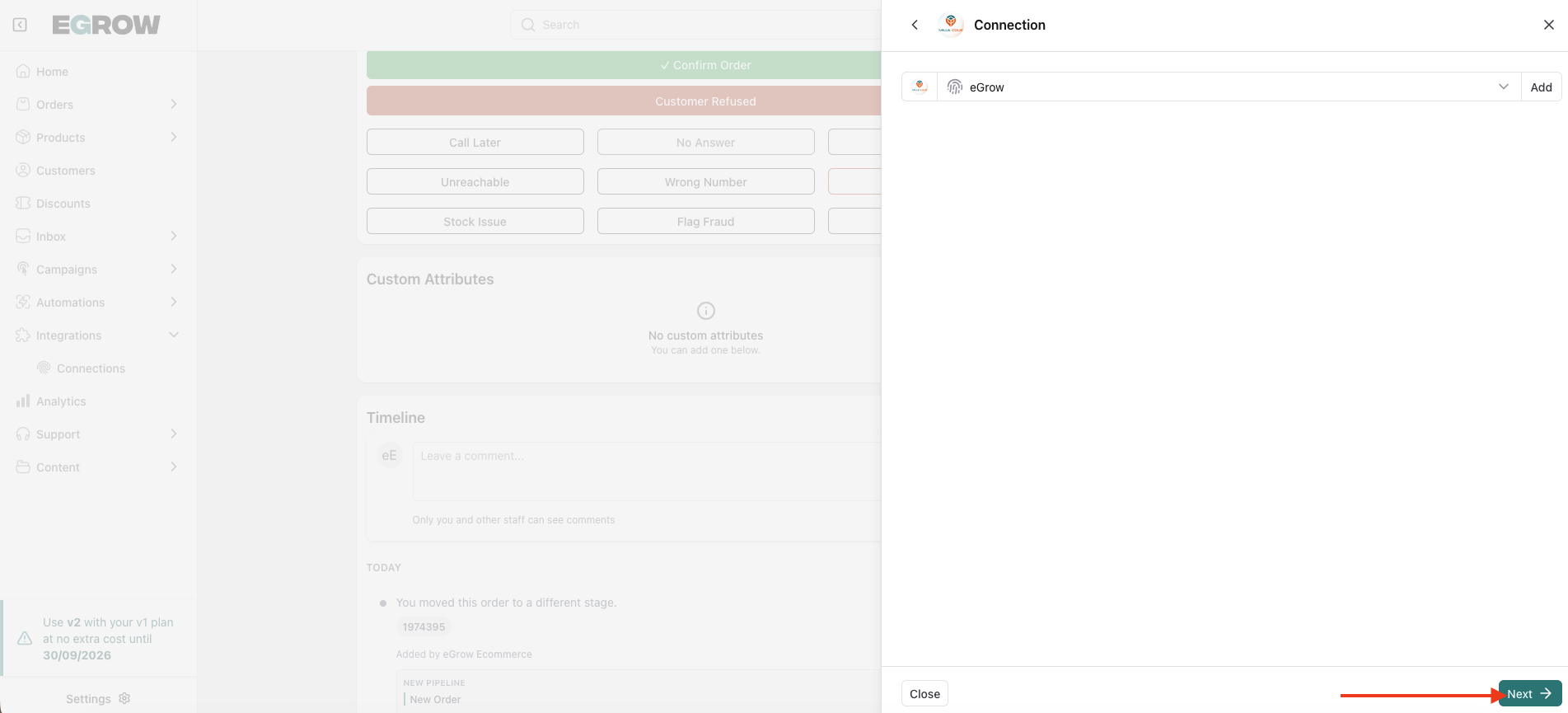Go back using the Connection panel arrow

915,25
